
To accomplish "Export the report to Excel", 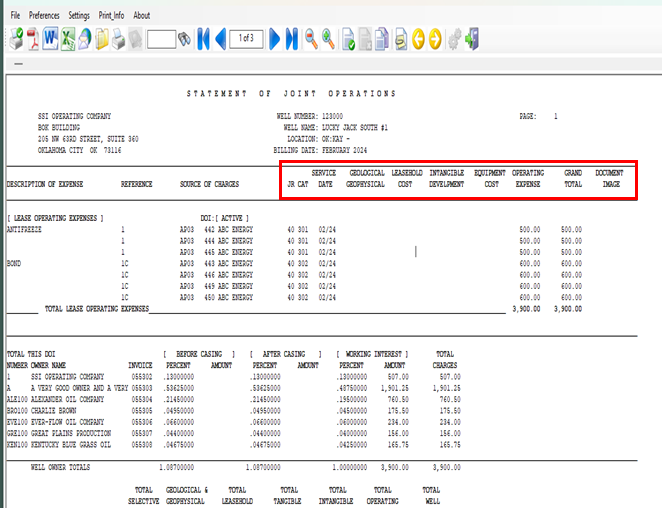I will [68, 39].
